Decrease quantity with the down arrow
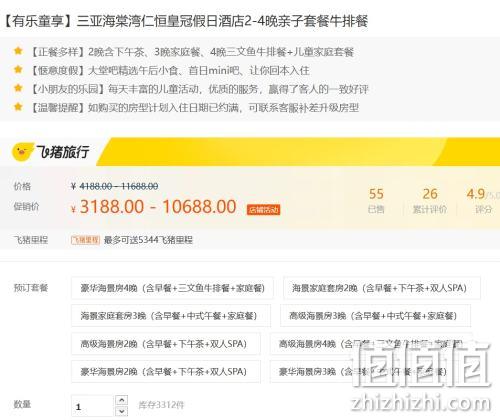 [122, 411]
